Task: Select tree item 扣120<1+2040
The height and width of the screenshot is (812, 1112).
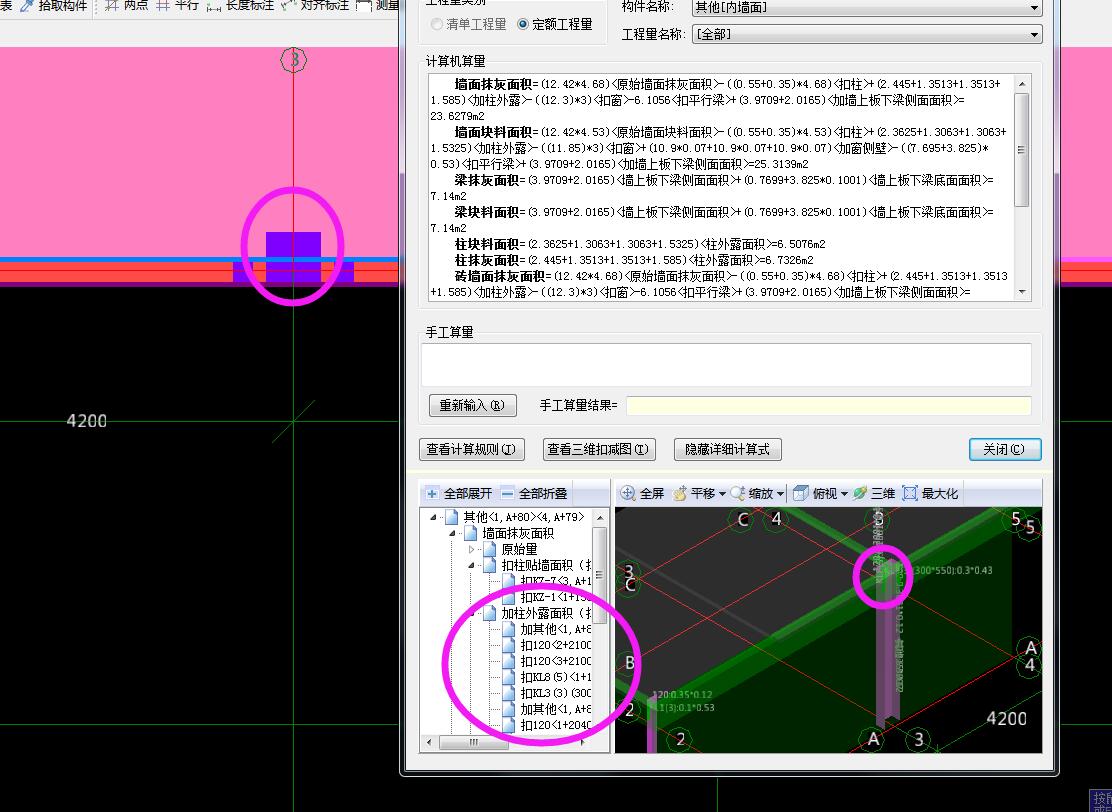Action: [555, 725]
